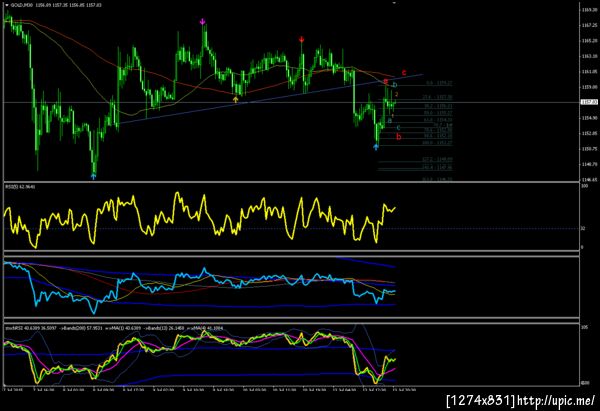Click the 1163.10 price scale label
Image resolution: width=600 pixels, height=411 pixels.
(589, 56)
